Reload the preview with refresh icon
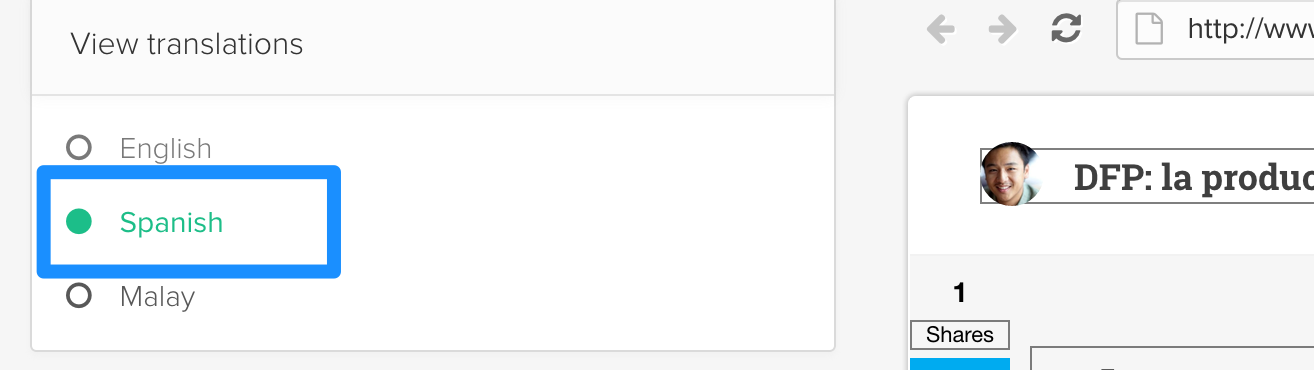This screenshot has height=370, width=1314. click(1066, 29)
